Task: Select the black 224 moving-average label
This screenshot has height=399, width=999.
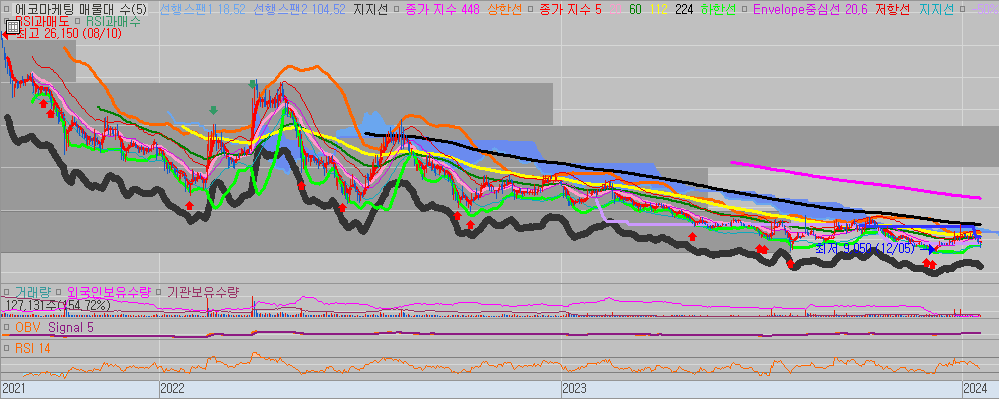Action: pyautogui.click(x=684, y=10)
